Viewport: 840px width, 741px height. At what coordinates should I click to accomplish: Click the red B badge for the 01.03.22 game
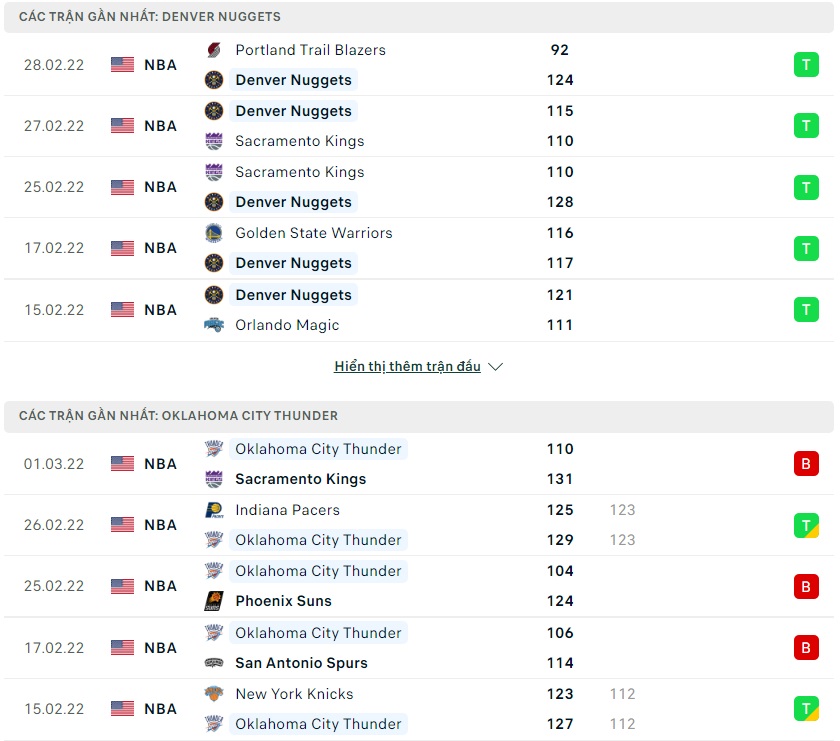(x=806, y=464)
